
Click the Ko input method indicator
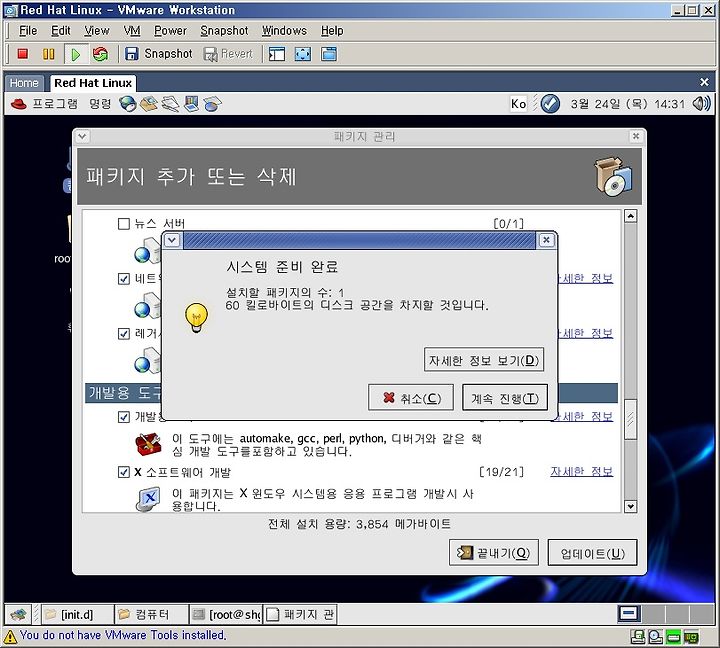[x=518, y=104]
